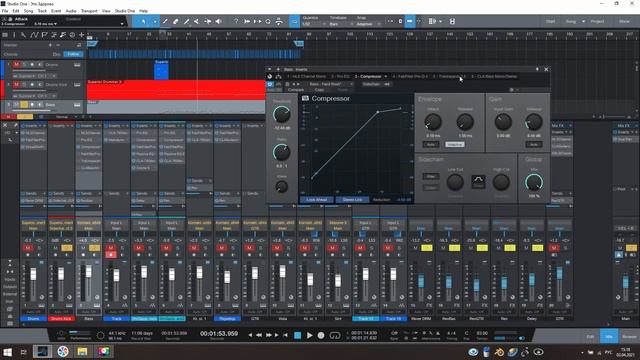Mute the Drums Kick track in arrangement
The width and height of the screenshot is (640, 360).
(16, 84)
